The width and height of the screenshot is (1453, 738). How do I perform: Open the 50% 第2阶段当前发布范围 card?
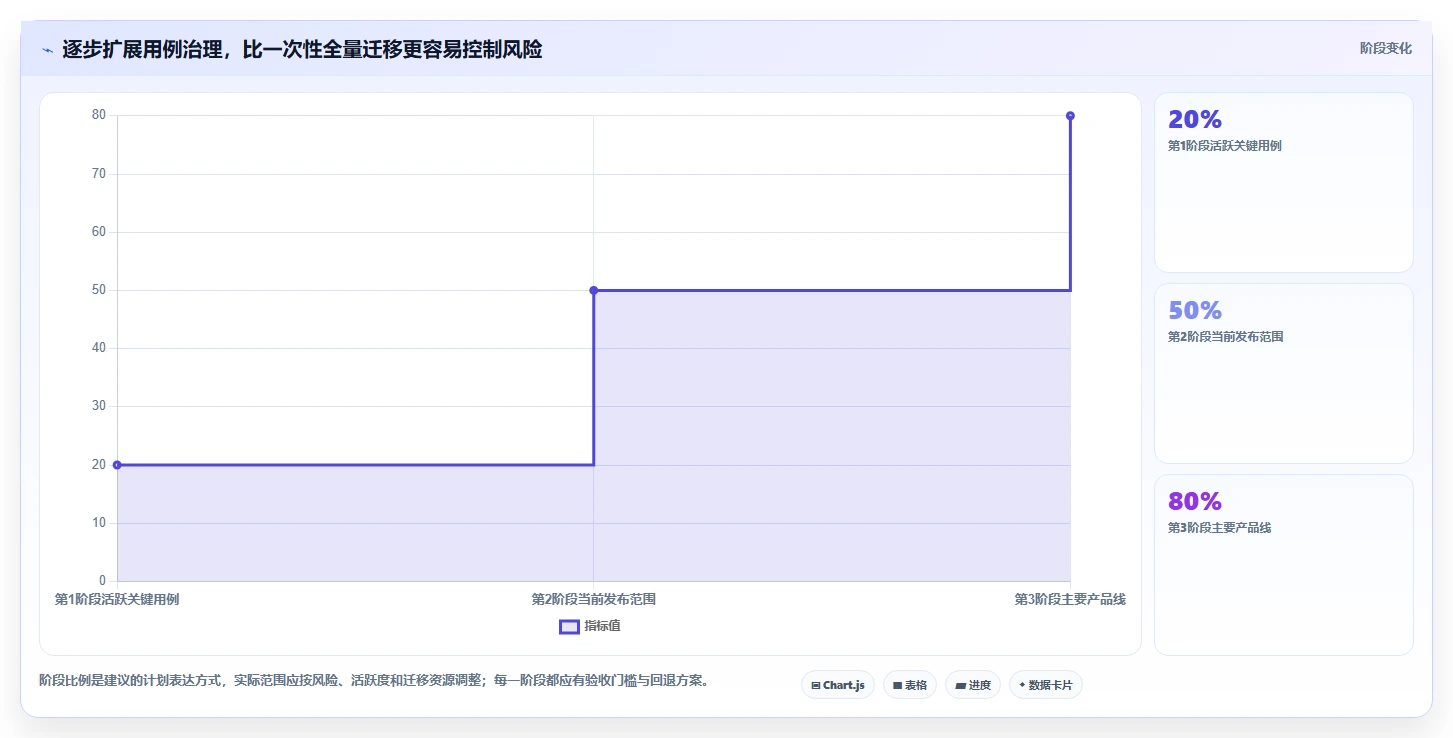1284,374
